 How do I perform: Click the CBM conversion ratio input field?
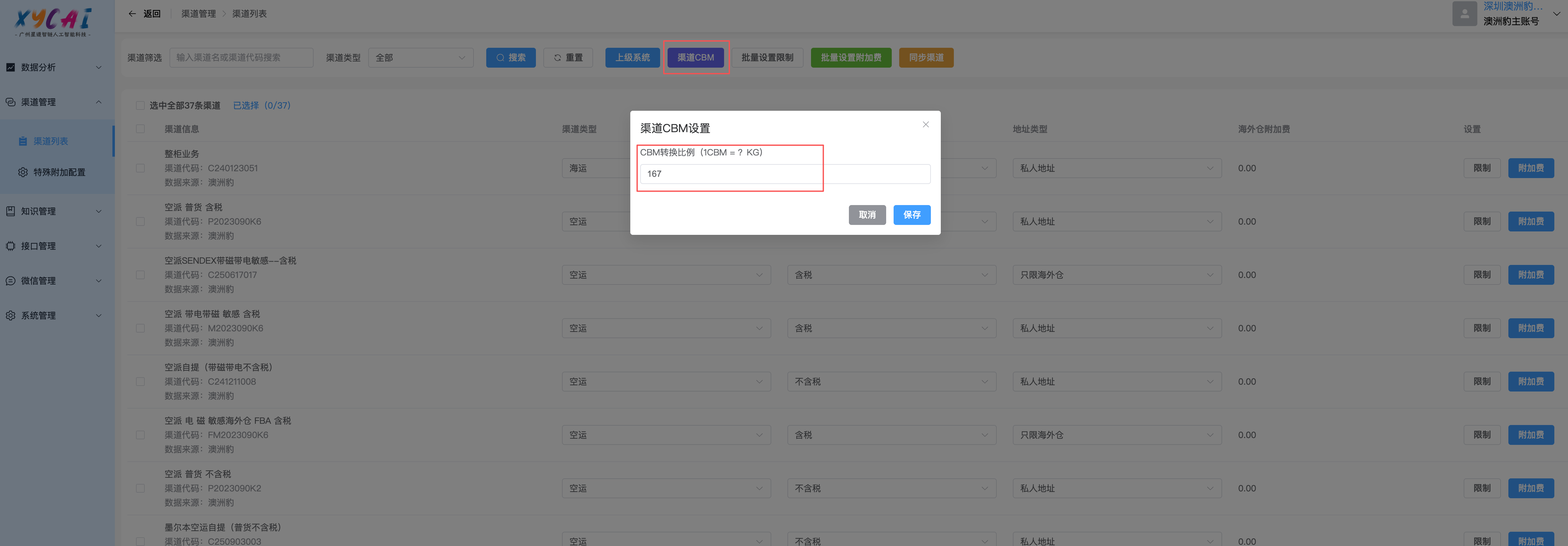785,174
